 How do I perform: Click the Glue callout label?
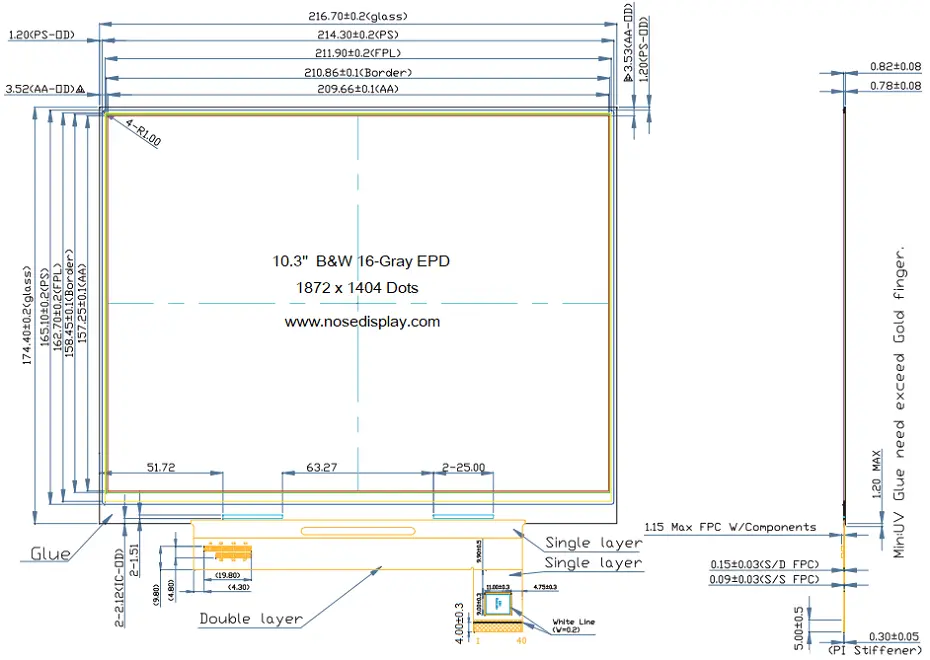tap(50, 554)
